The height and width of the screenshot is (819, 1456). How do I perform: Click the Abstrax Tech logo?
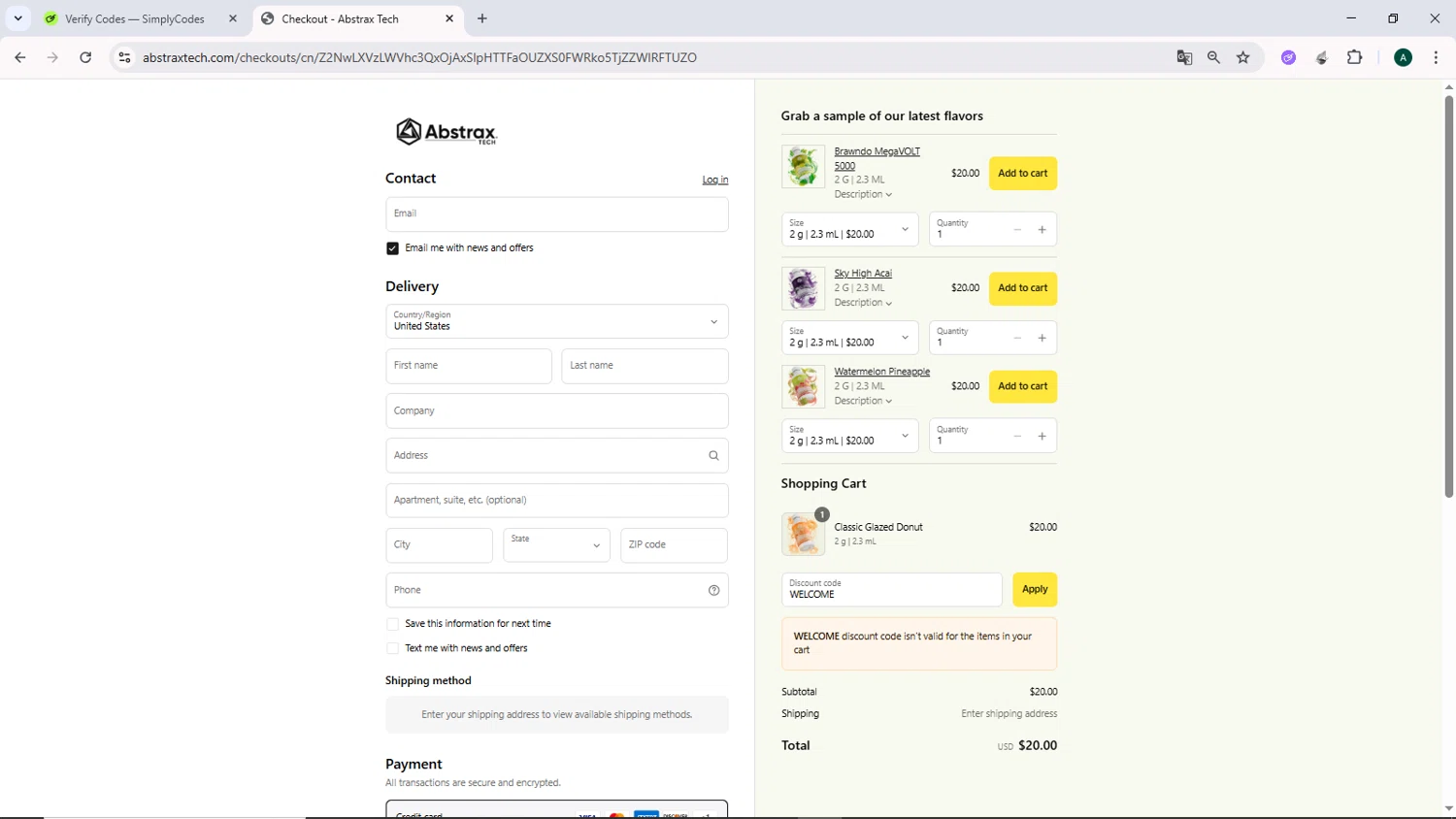[447, 132]
